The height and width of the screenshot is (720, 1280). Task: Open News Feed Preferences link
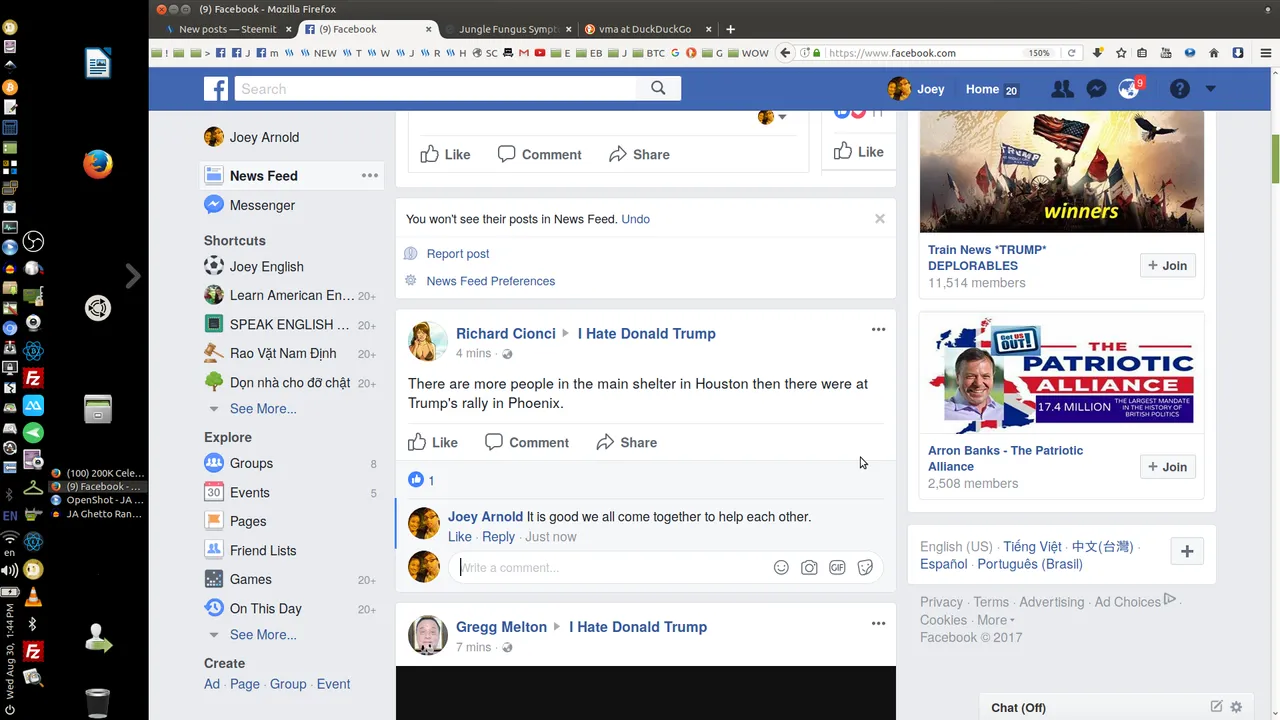pos(491,281)
